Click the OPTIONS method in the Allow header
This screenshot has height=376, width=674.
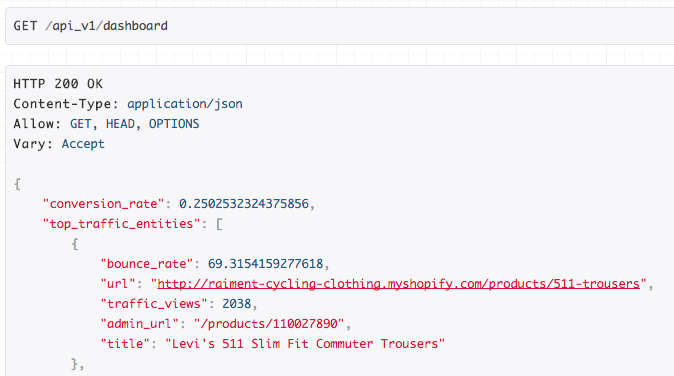174,124
